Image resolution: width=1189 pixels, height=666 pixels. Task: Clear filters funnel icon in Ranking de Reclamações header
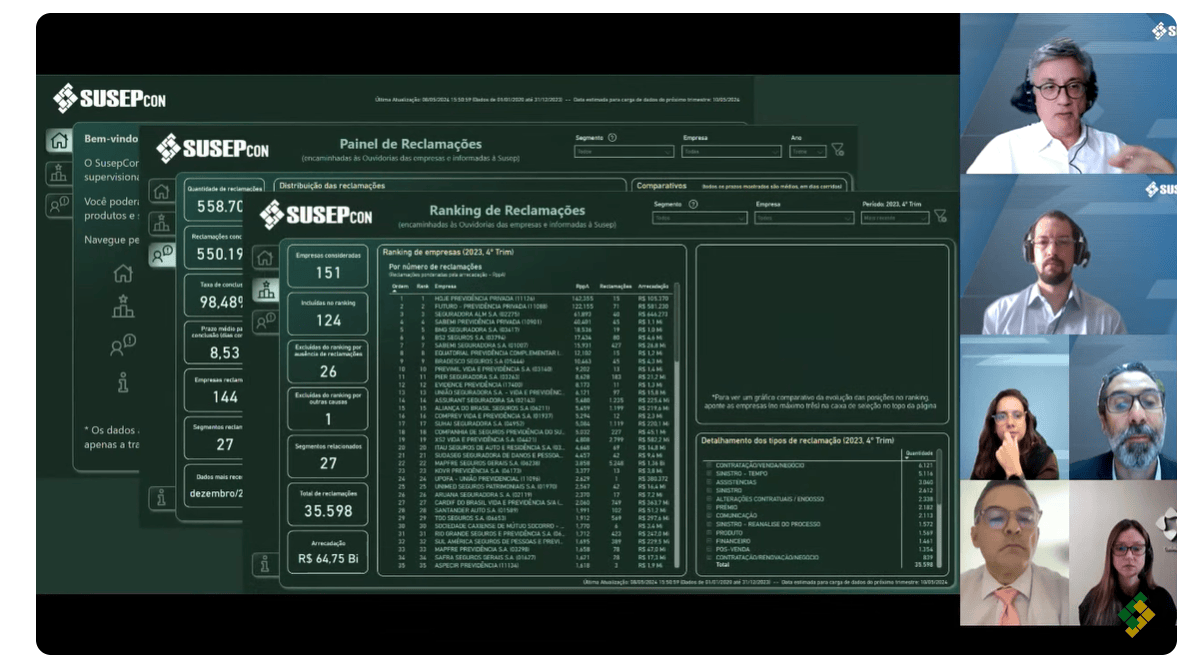[941, 216]
